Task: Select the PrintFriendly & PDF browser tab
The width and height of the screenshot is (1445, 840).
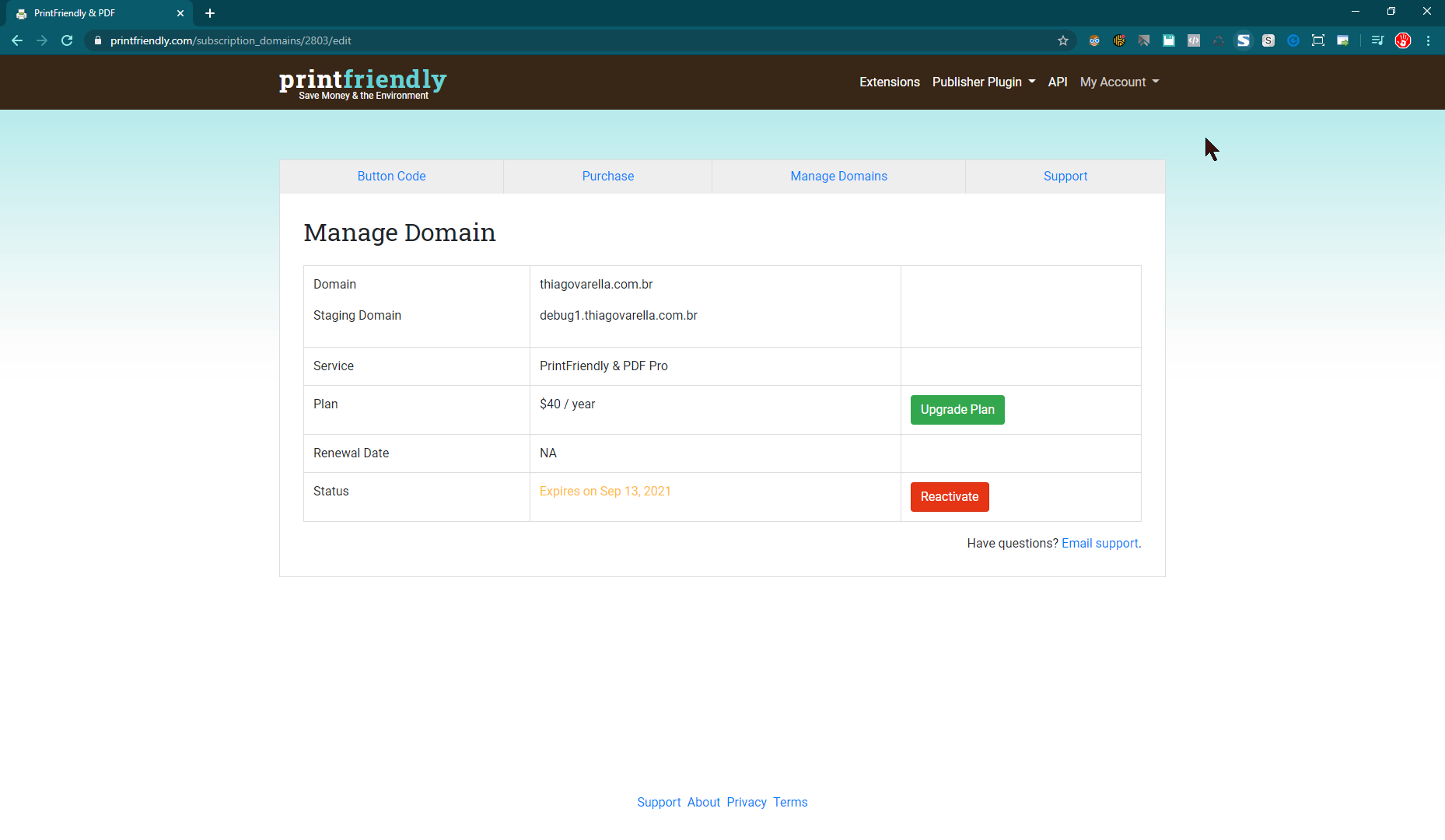Action: tap(100, 13)
